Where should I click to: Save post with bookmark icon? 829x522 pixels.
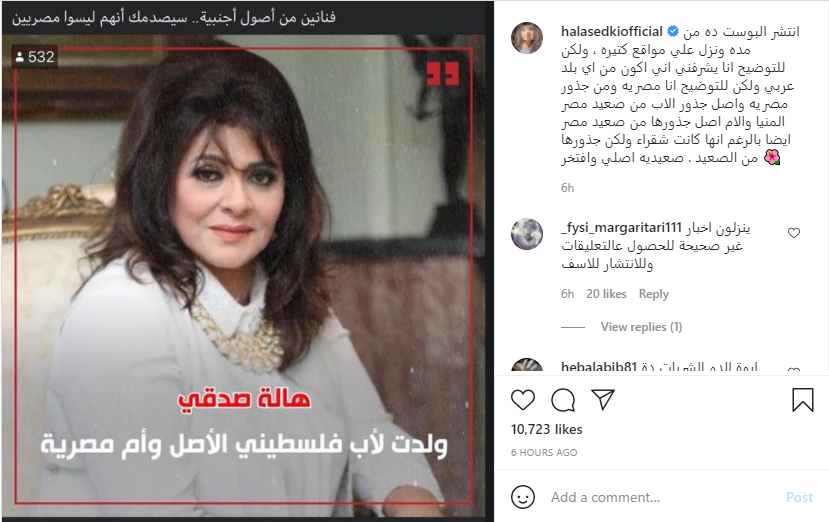coord(802,400)
